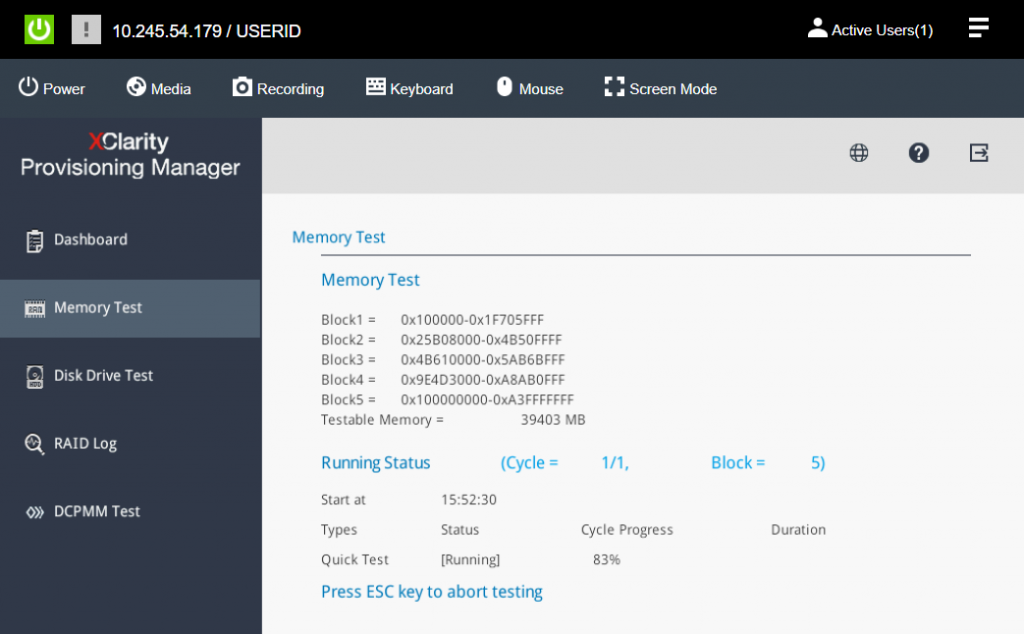The width and height of the screenshot is (1024, 634).
Task: Click the Block4 address range 0x9E4D3000-0xA8AB0FFF
Action: tap(483, 379)
